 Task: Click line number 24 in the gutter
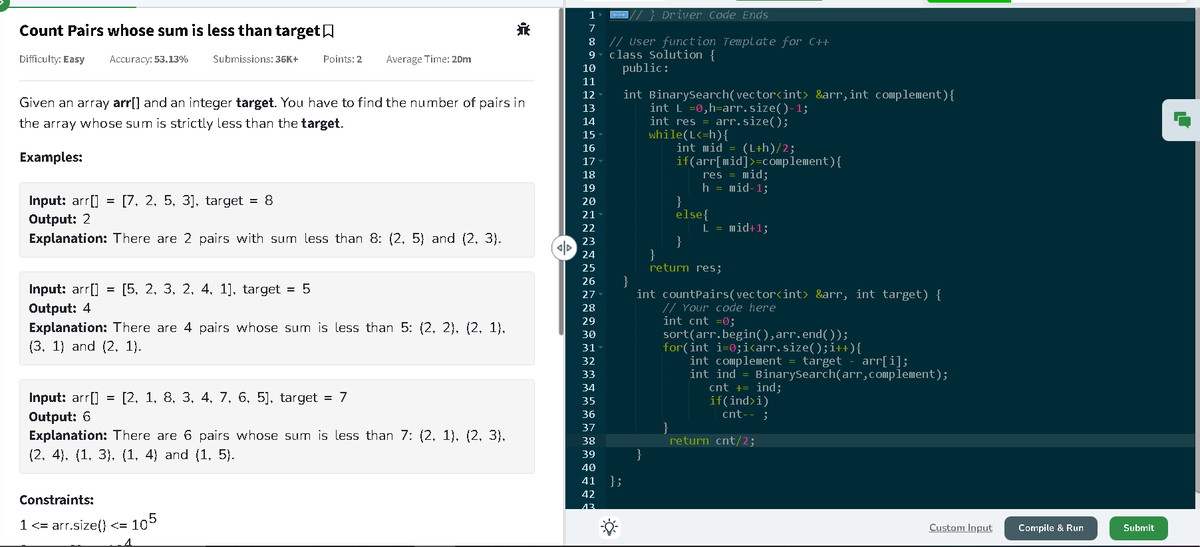pos(589,255)
